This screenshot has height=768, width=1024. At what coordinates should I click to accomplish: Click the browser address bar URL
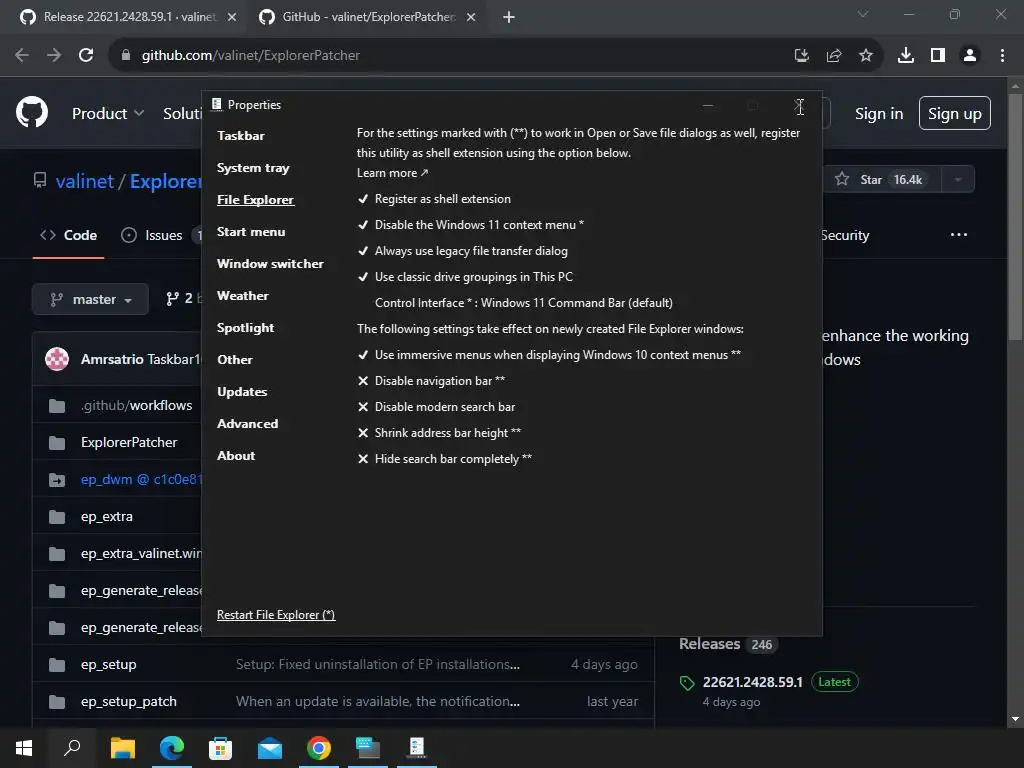click(251, 56)
